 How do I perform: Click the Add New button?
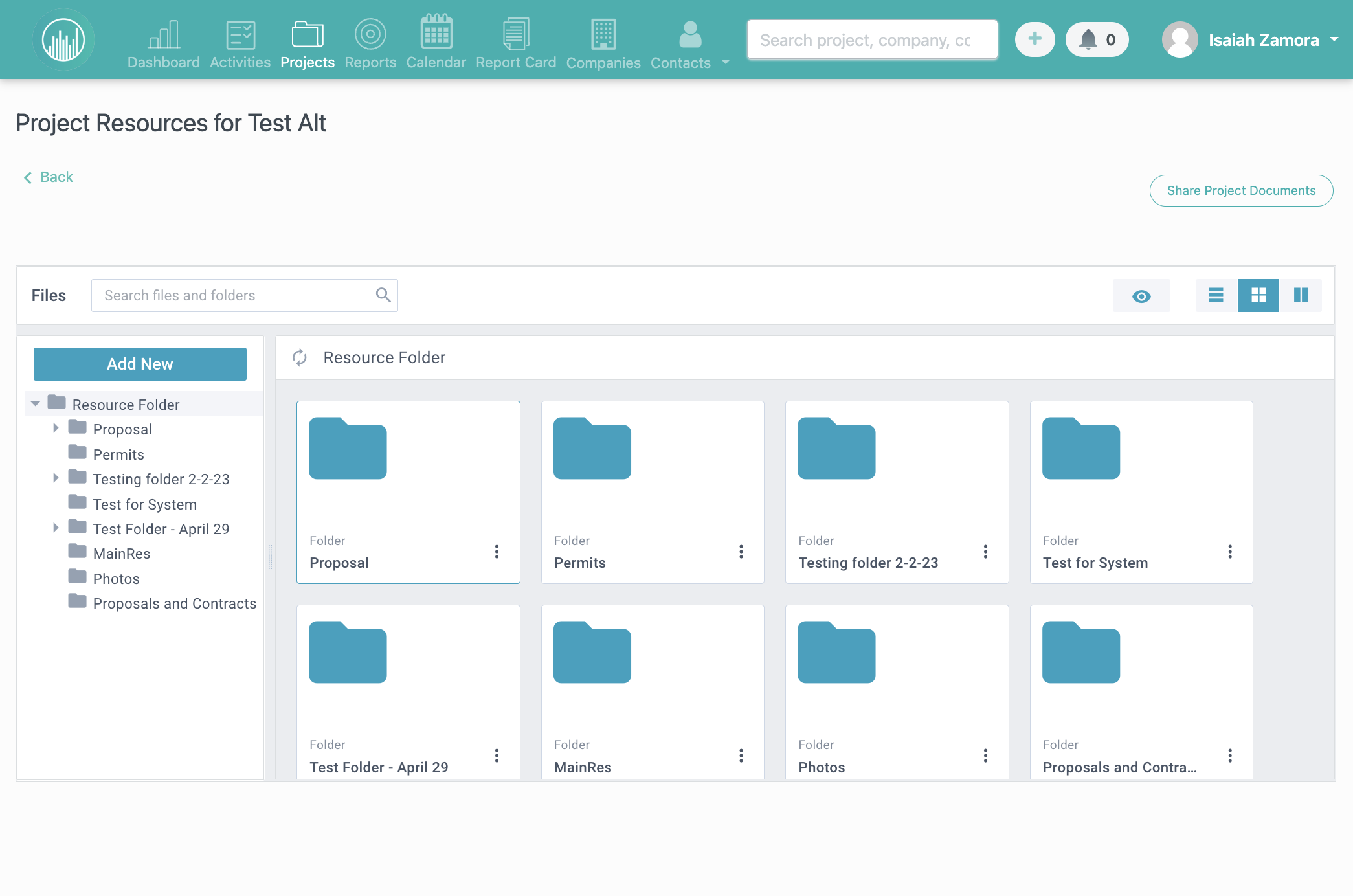click(140, 364)
